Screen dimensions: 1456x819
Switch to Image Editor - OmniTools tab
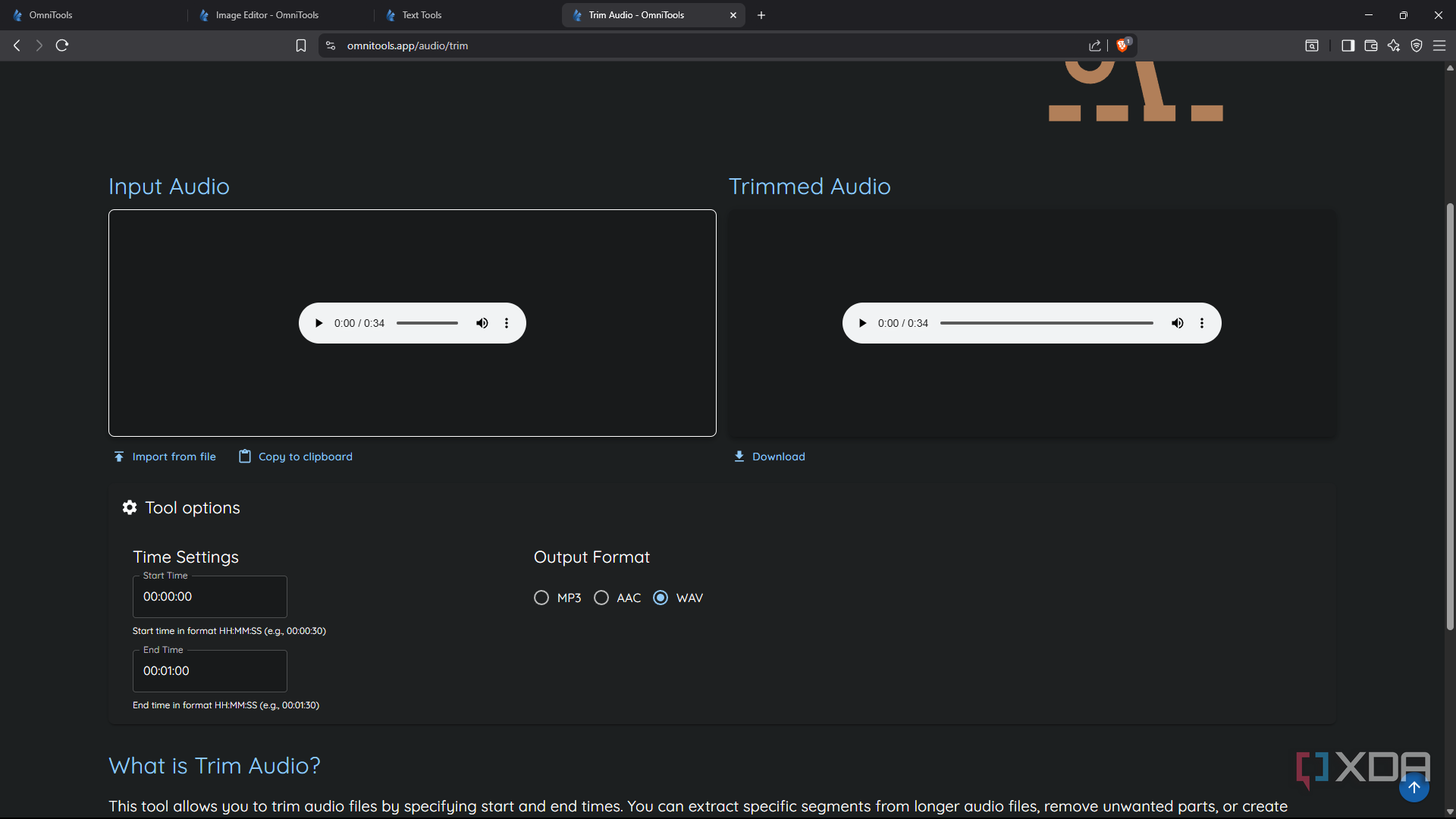pos(281,15)
